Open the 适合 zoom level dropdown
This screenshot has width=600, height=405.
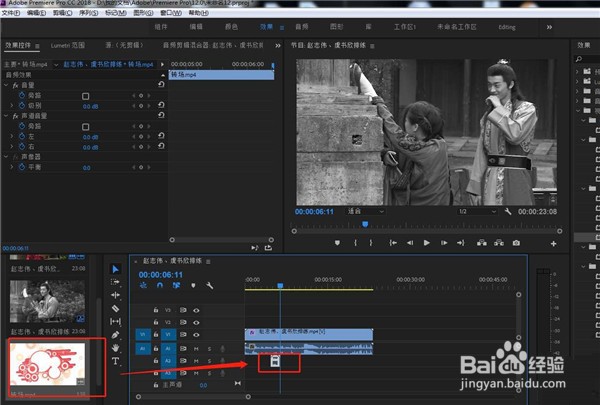(x=365, y=211)
